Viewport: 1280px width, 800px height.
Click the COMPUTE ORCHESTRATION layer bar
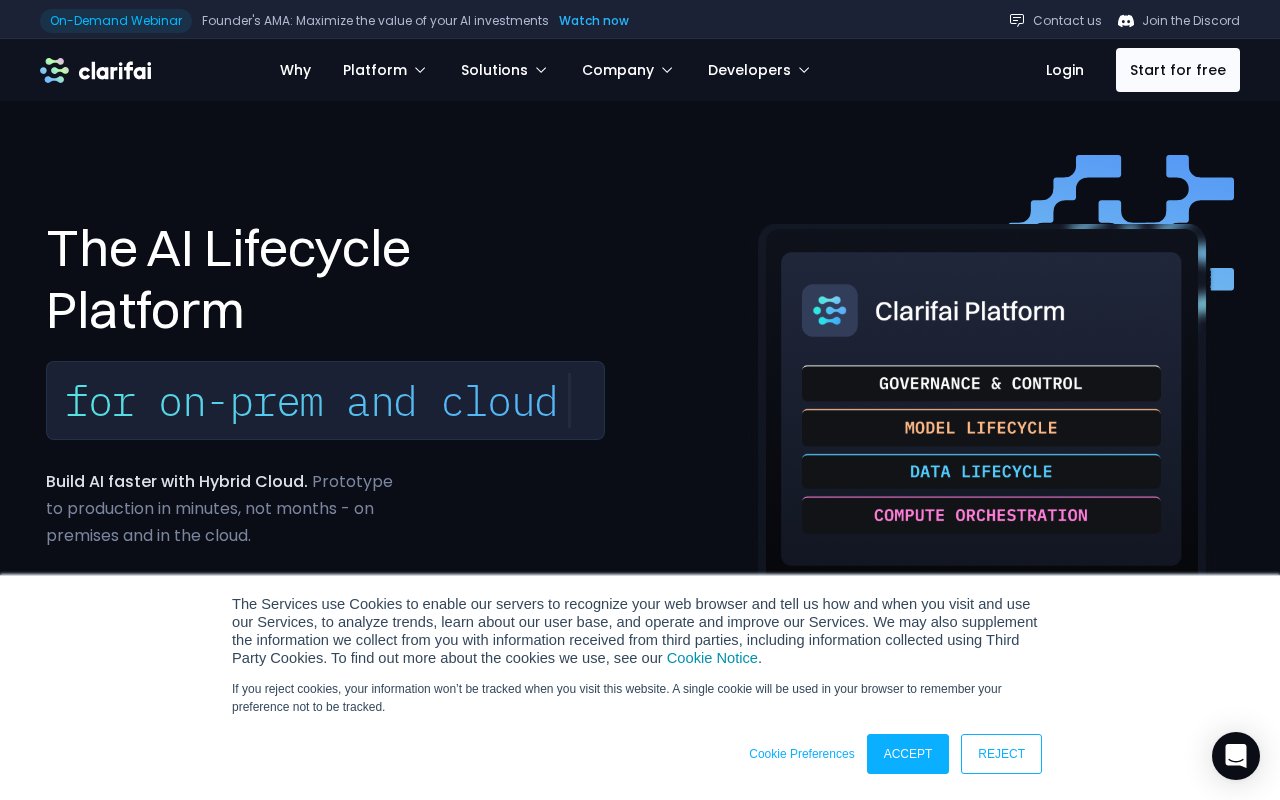pos(981,516)
